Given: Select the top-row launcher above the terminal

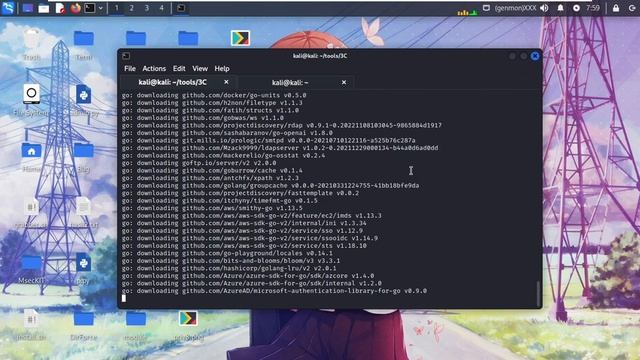Looking at the screenshot, I should pos(240,38).
